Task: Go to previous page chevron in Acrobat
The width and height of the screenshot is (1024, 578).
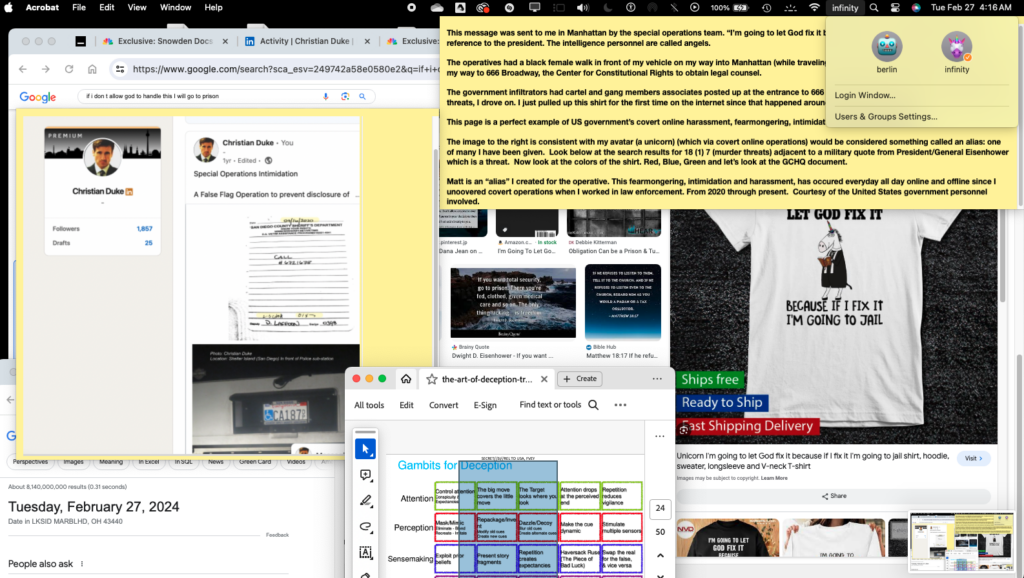Action: pyautogui.click(x=660, y=556)
